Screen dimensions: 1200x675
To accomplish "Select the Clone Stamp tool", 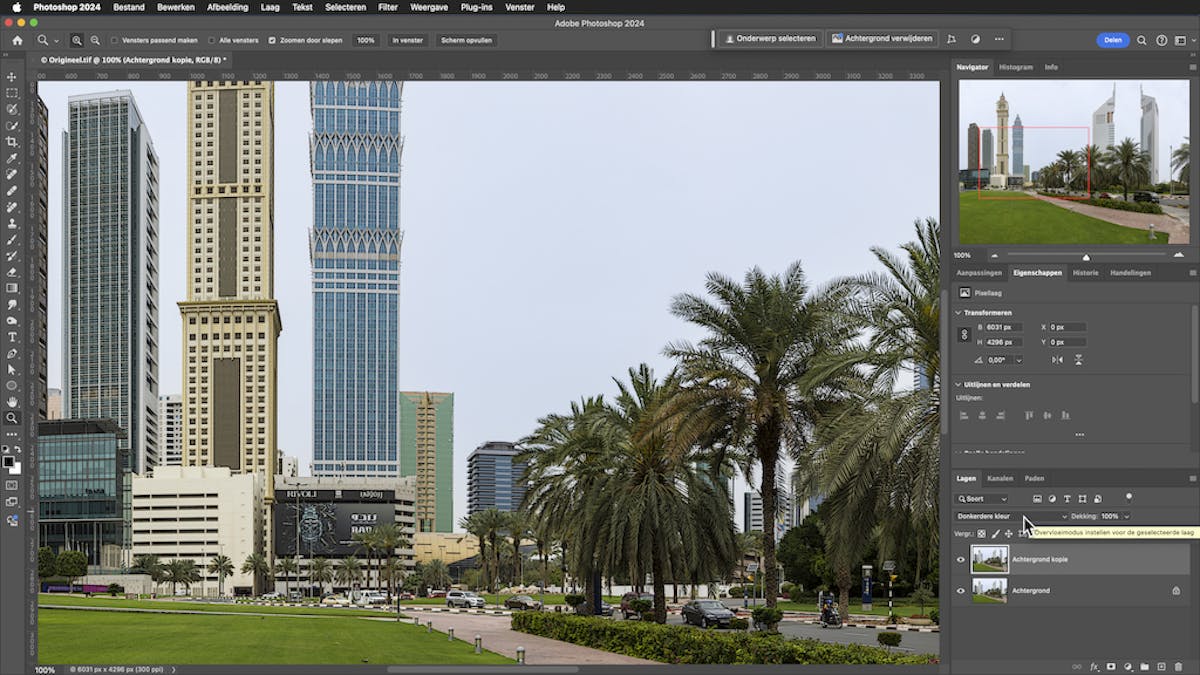I will click(12, 223).
